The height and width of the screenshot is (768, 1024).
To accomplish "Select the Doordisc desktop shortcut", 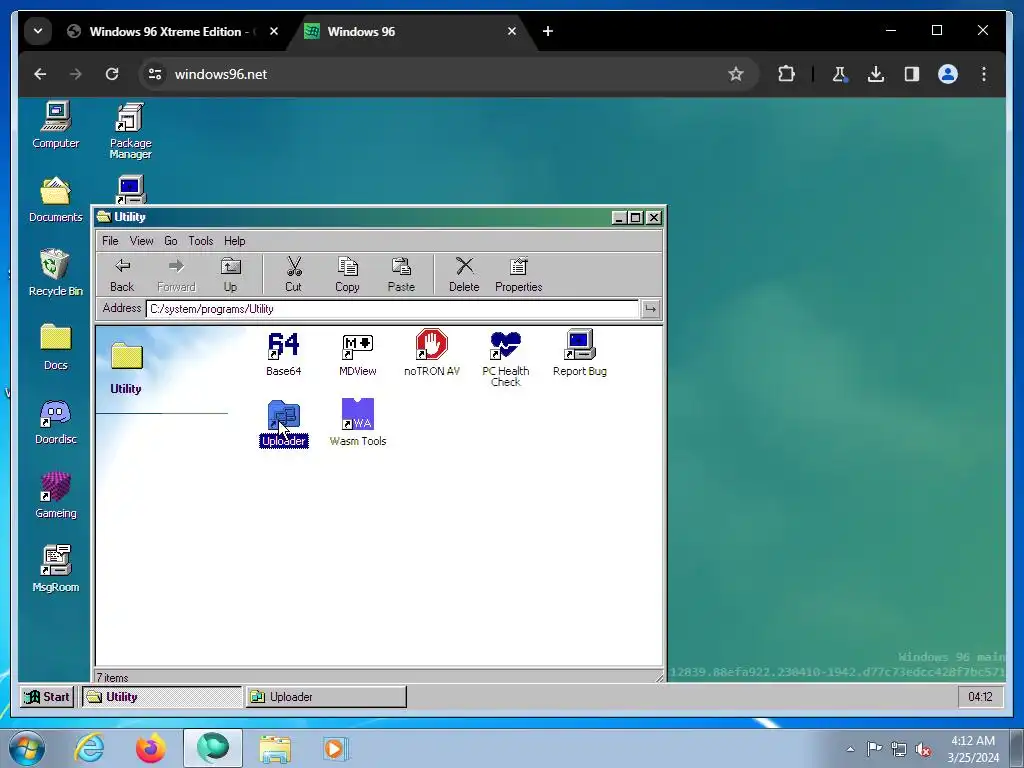I will [x=56, y=422].
